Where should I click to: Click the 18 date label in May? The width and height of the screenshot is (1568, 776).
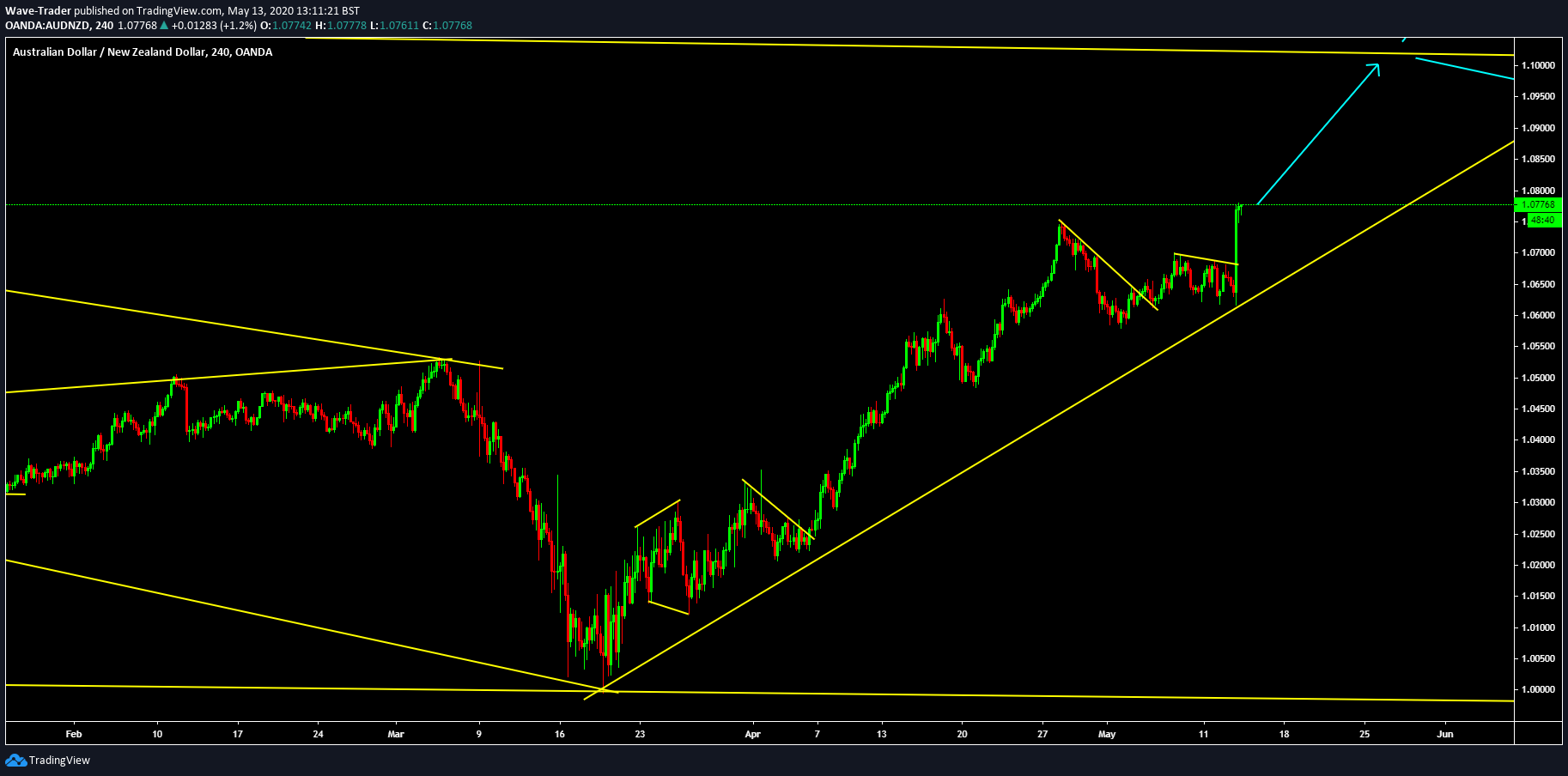[x=1285, y=734]
